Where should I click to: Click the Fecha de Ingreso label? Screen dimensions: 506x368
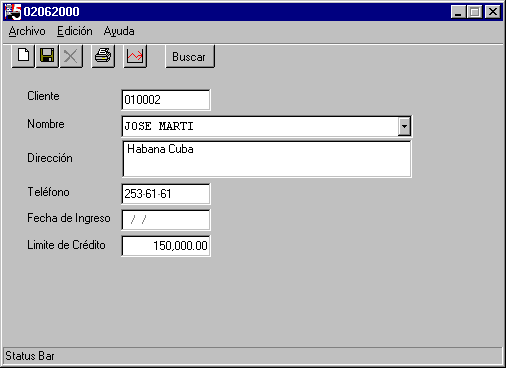click(x=69, y=218)
